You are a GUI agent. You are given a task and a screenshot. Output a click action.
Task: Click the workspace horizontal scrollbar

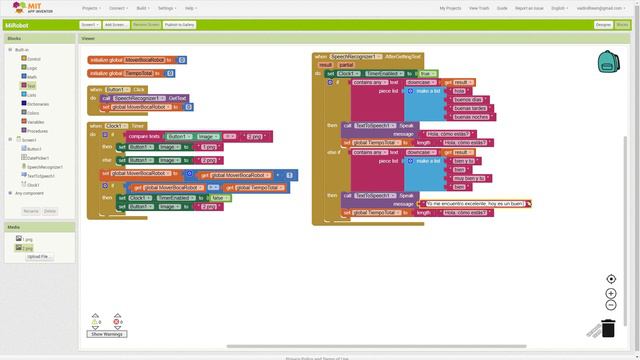(x=376, y=346)
